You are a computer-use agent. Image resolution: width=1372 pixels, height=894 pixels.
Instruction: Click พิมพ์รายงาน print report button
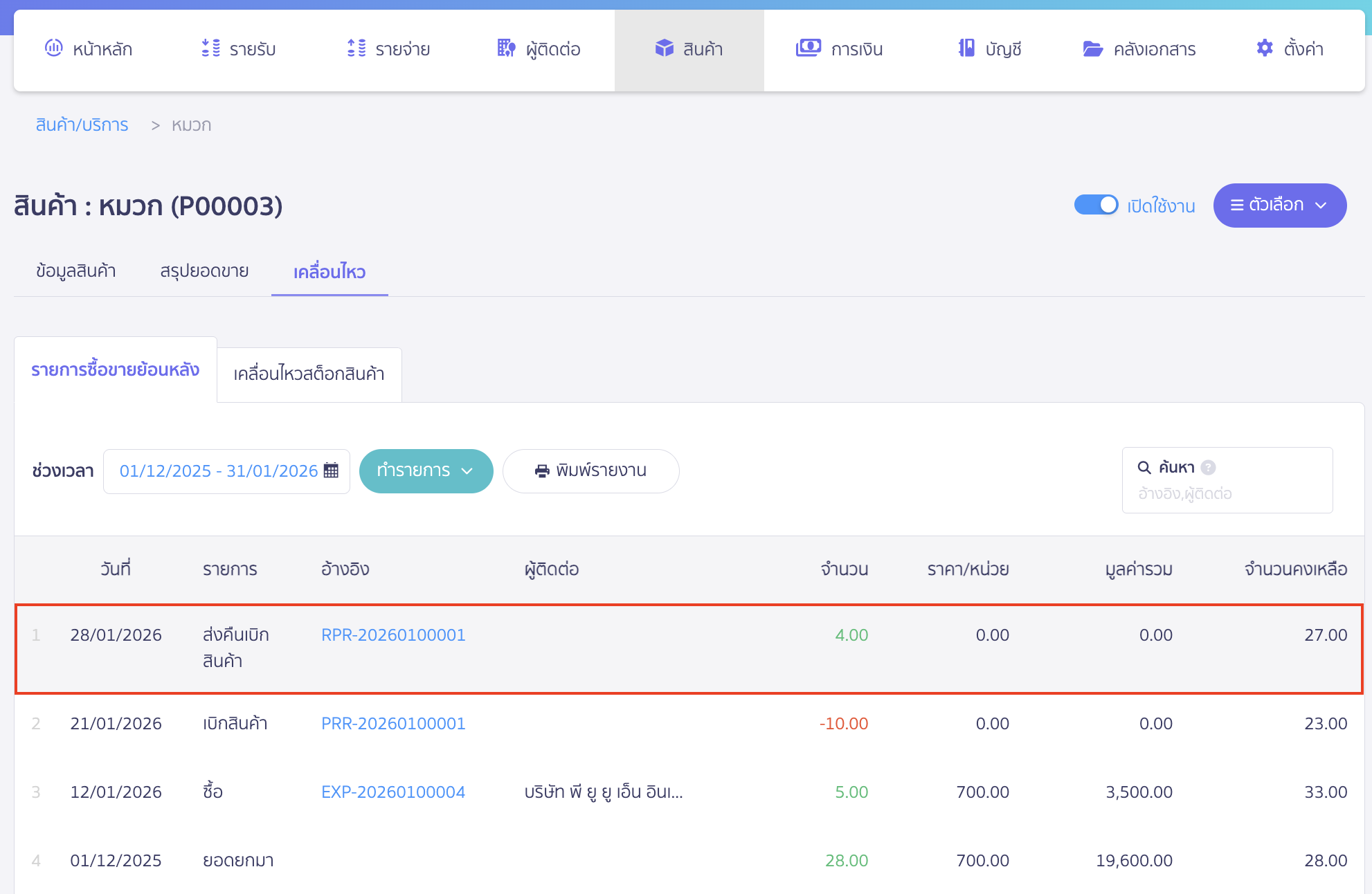click(x=590, y=471)
